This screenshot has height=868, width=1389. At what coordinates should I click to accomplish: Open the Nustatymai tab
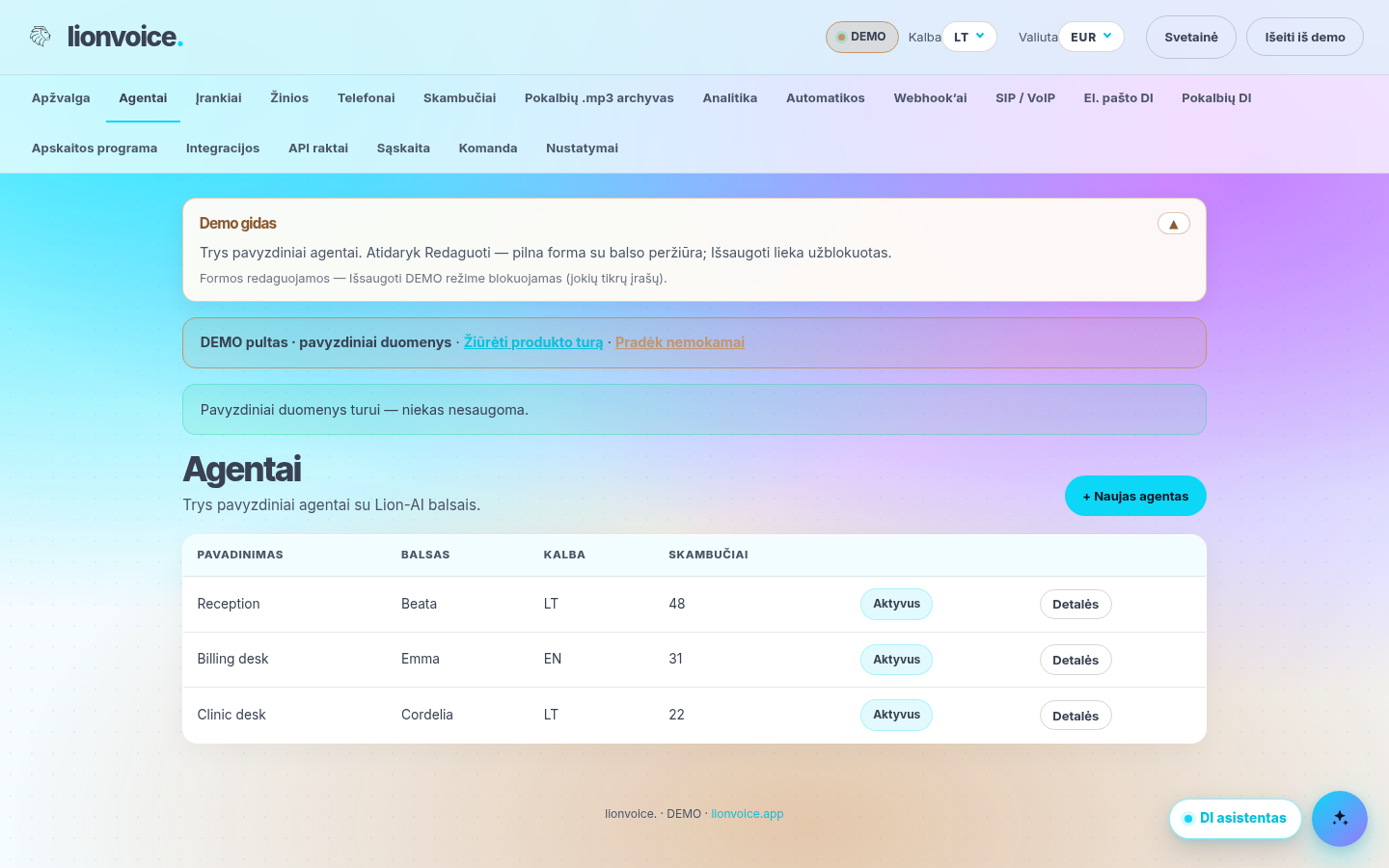pyautogui.click(x=582, y=148)
